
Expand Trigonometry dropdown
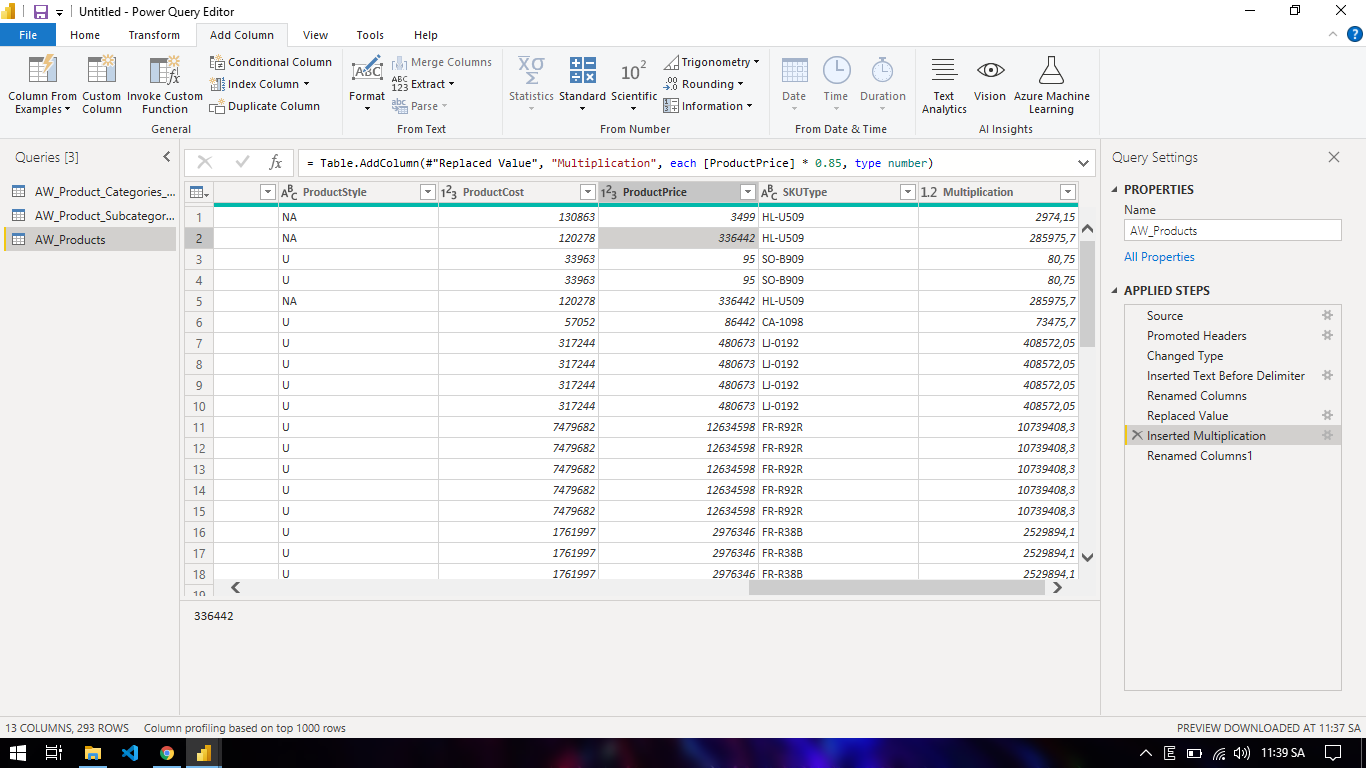click(x=711, y=62)
